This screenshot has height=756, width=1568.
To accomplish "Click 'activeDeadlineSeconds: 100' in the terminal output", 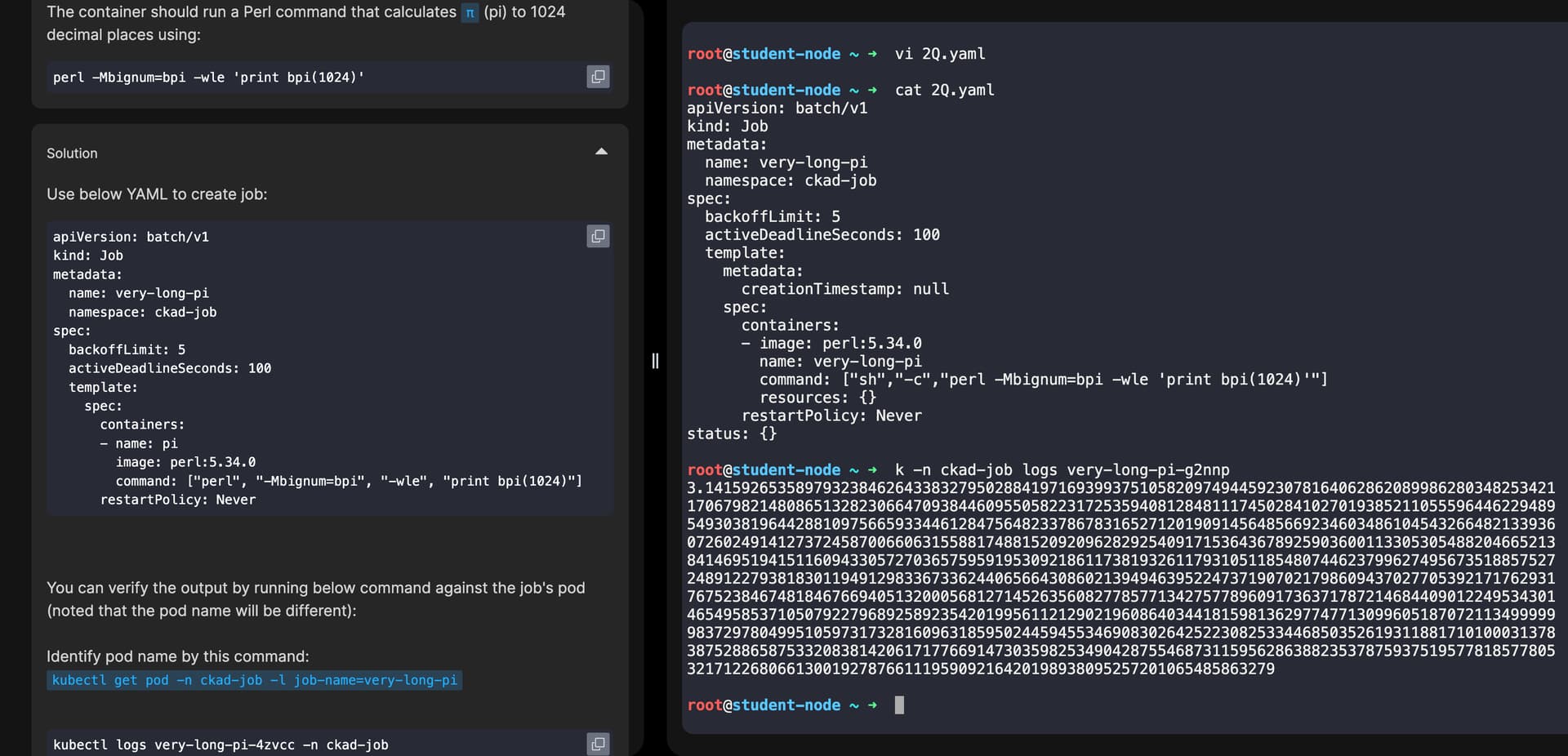I will pyautogui.click(x=822, y=234).
